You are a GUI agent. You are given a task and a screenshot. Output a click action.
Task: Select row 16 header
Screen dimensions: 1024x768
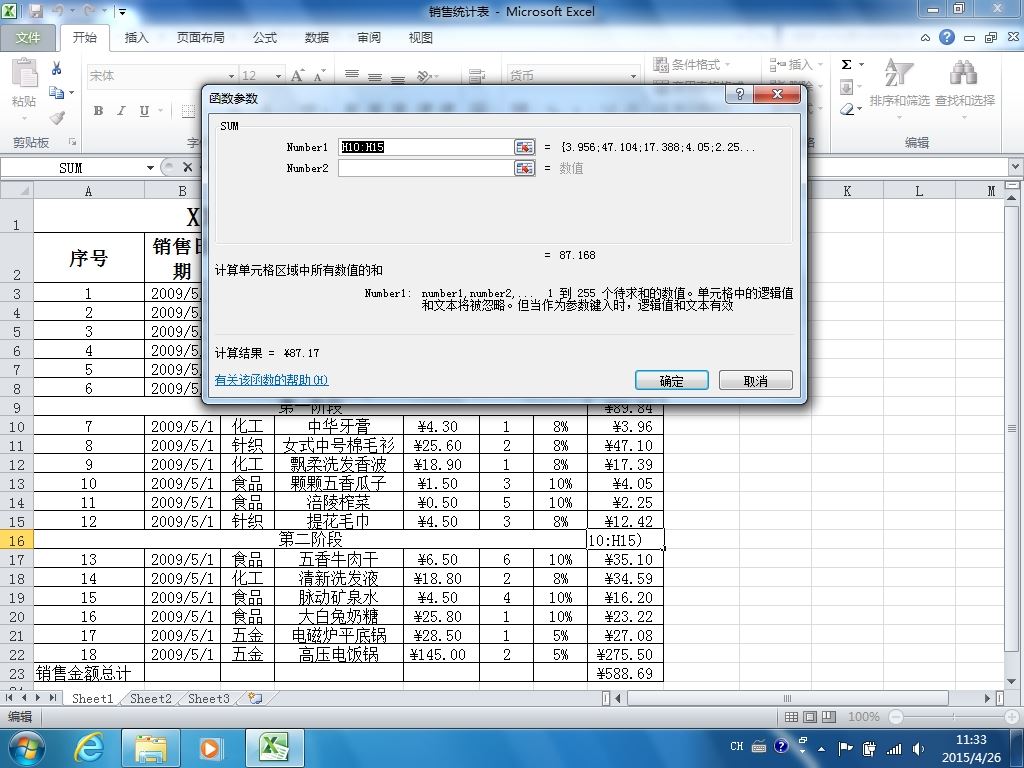click(16, 540)
